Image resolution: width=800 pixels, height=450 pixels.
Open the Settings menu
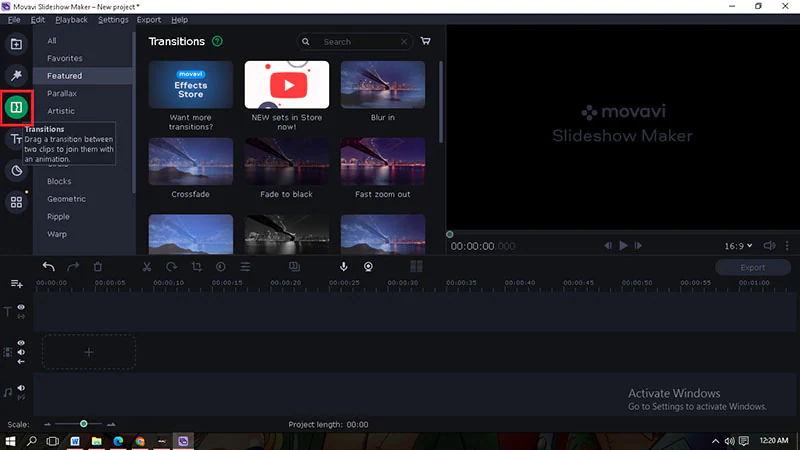coord(113,20)
